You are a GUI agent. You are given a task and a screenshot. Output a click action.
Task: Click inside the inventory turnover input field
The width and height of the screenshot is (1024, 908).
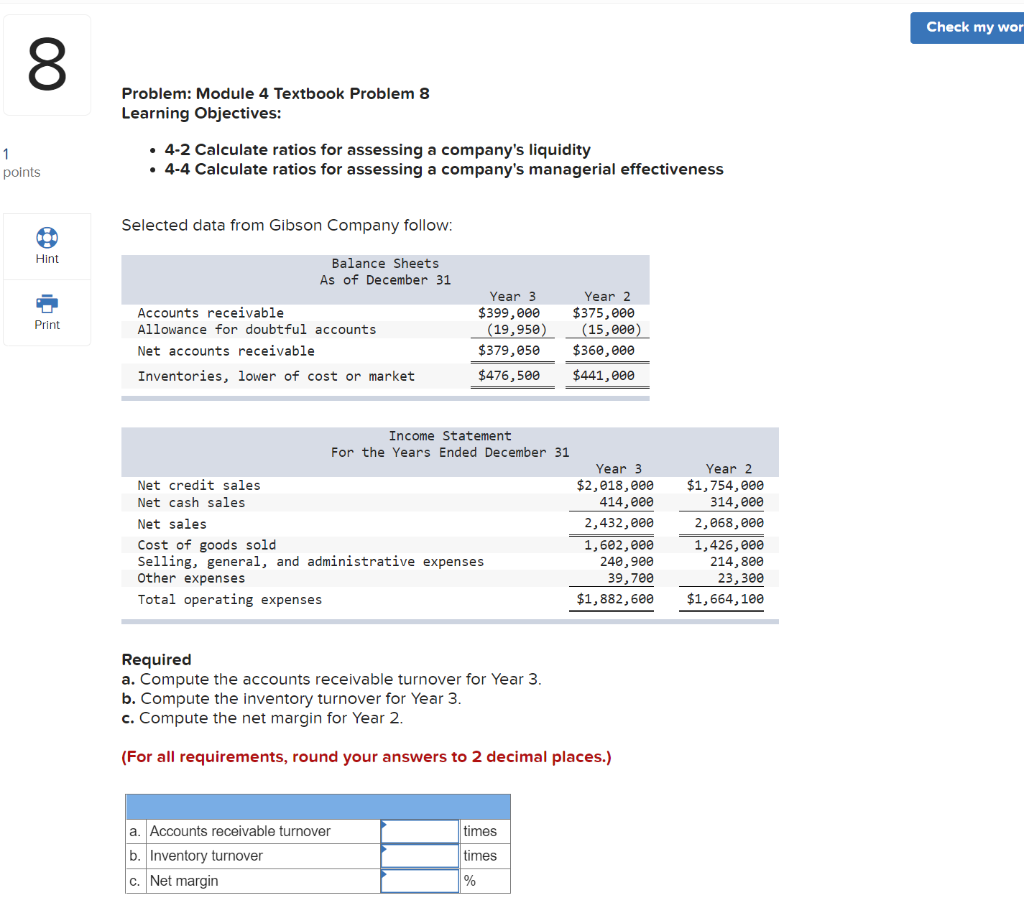[419, 855]
